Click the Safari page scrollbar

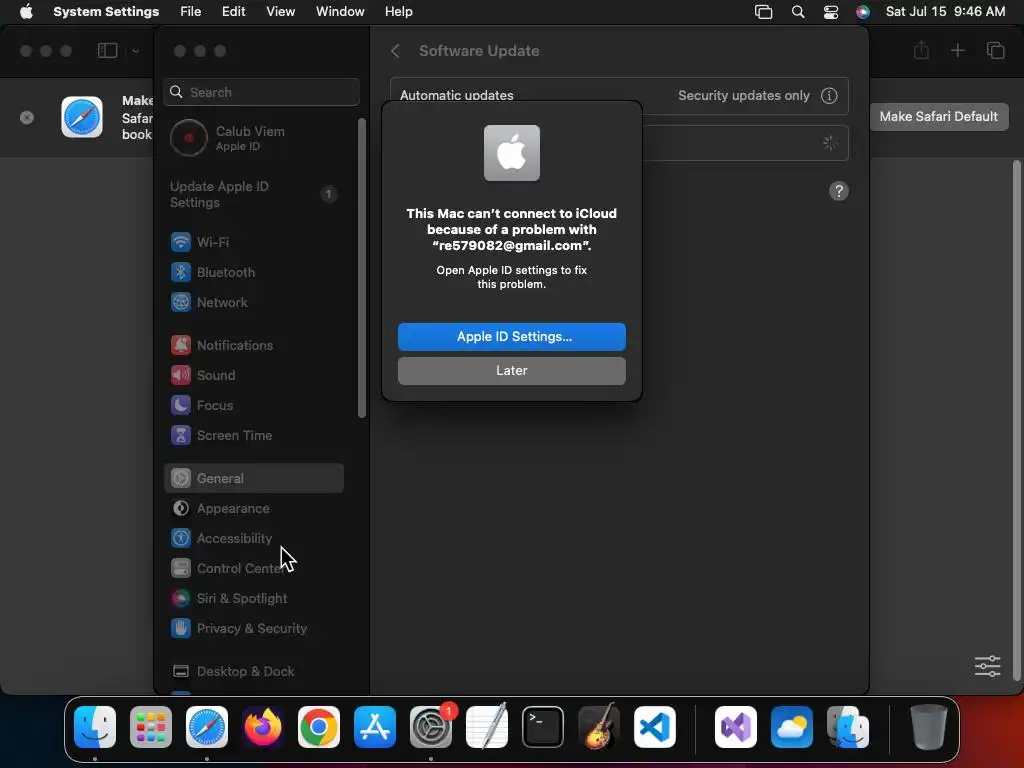click(x=1016, y=418)
